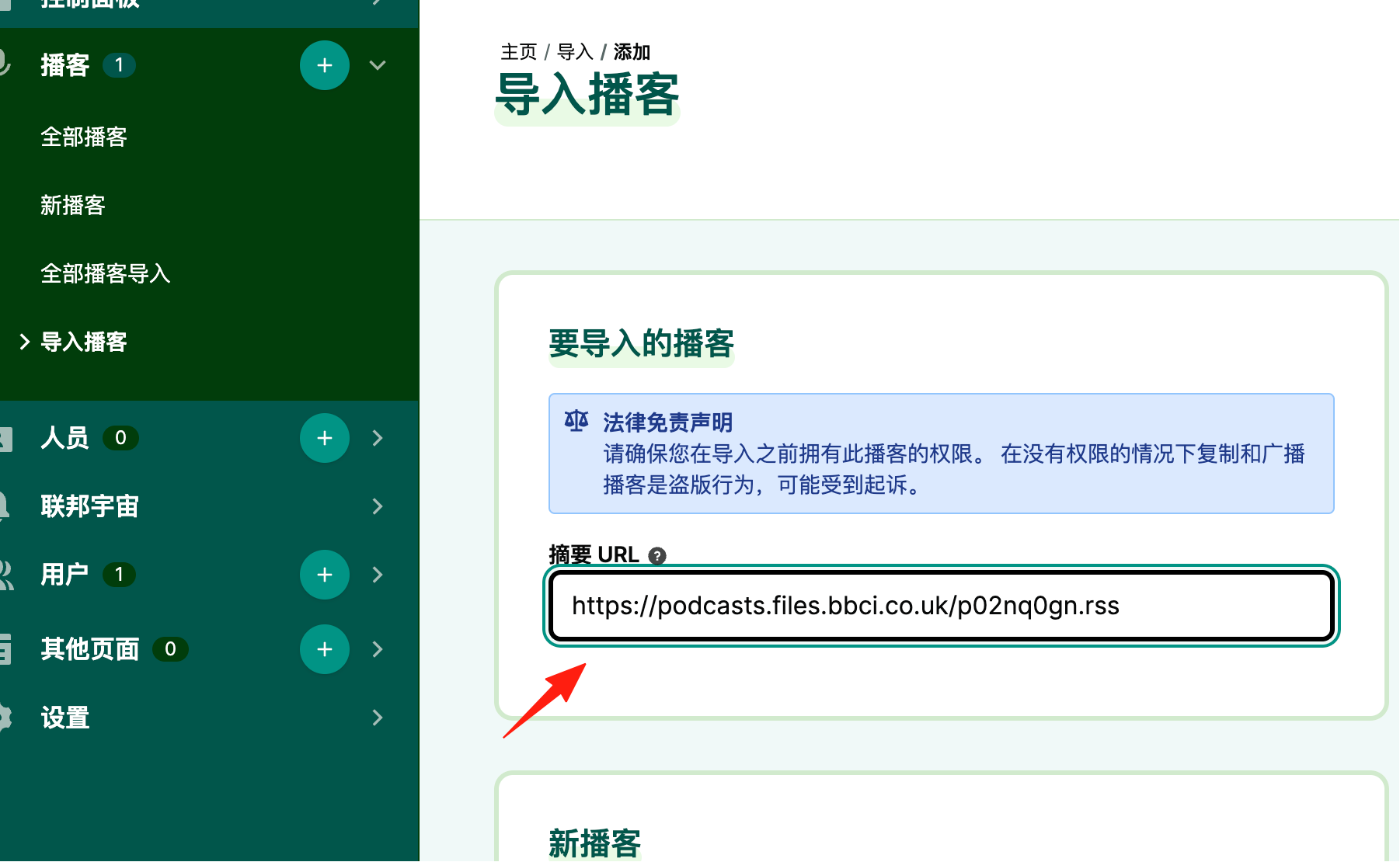Screen dimensions: 1400x862
Task: Click the 新播客 section heading
Action: click(595, 843)
